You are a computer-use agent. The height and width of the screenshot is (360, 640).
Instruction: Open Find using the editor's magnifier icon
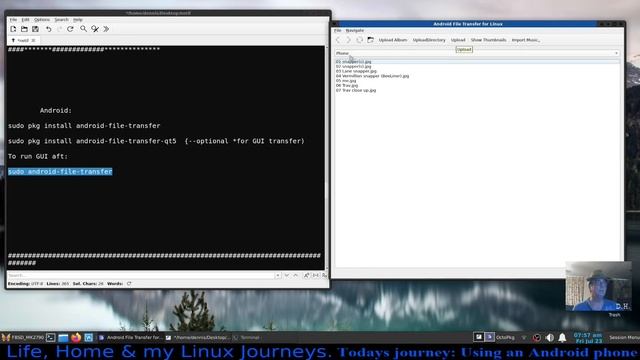click(83, 29)
